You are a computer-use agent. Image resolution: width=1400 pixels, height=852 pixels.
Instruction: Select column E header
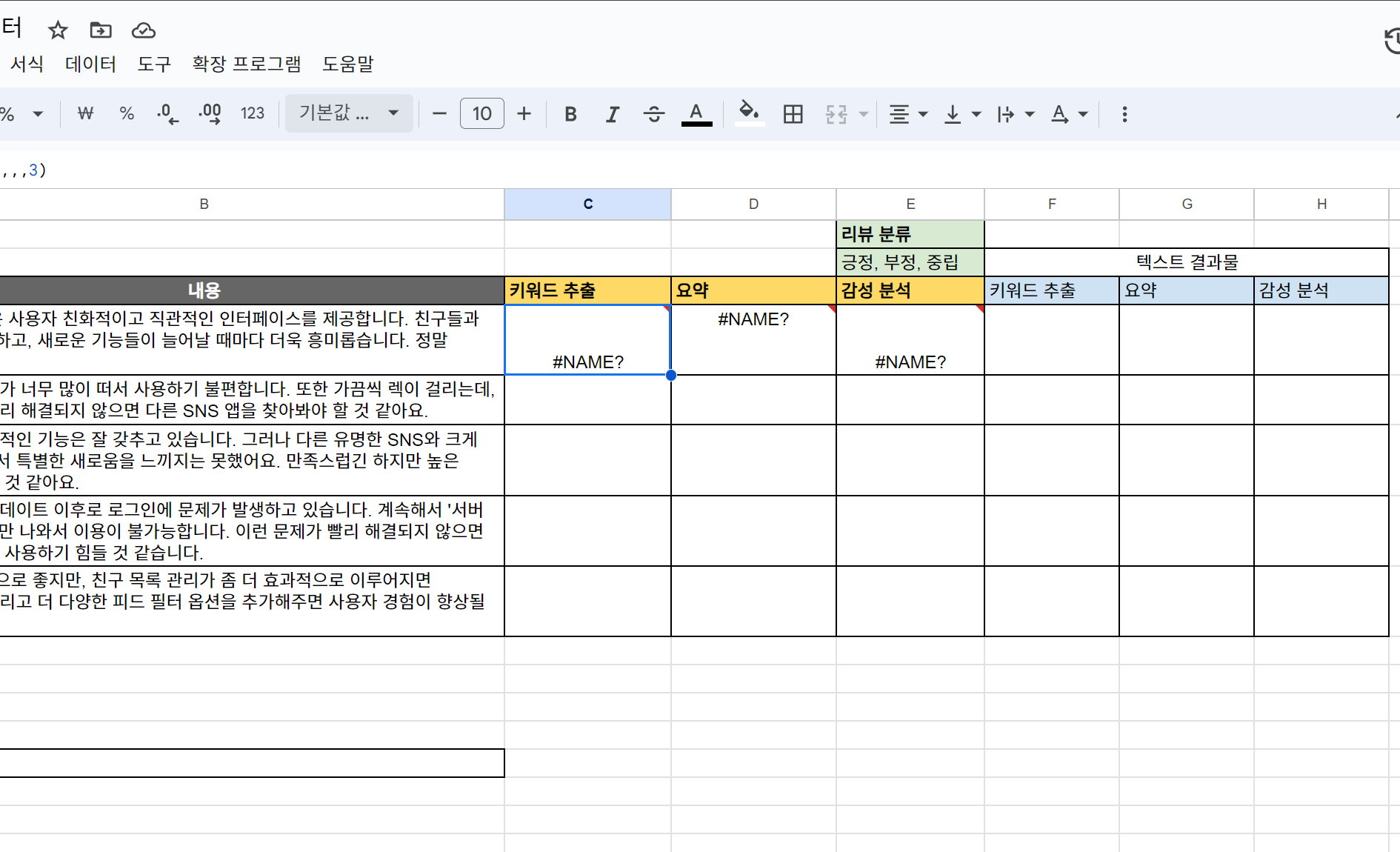click(x=910, y=204)
